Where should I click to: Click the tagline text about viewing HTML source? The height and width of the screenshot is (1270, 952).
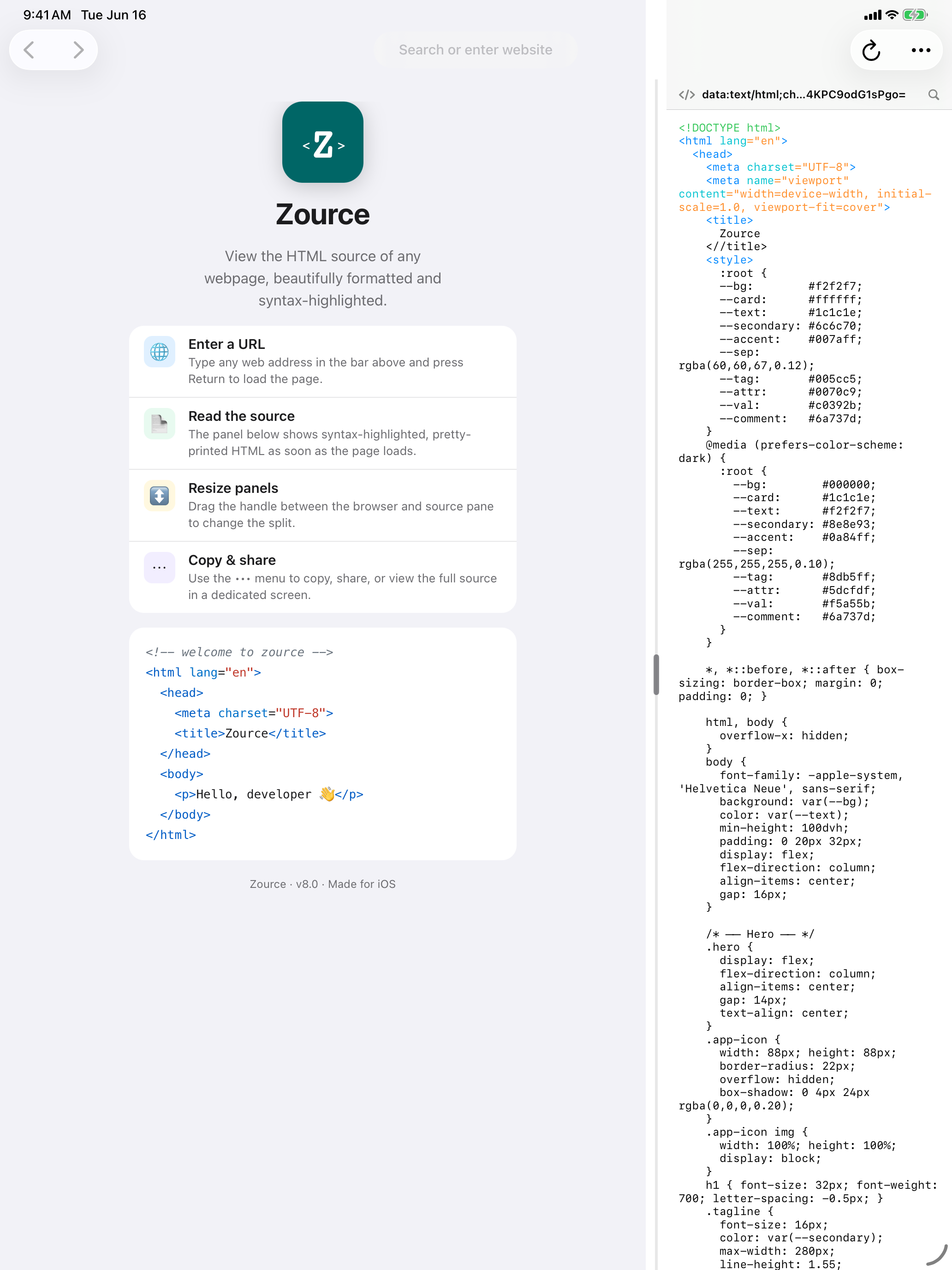click(322, 278)
